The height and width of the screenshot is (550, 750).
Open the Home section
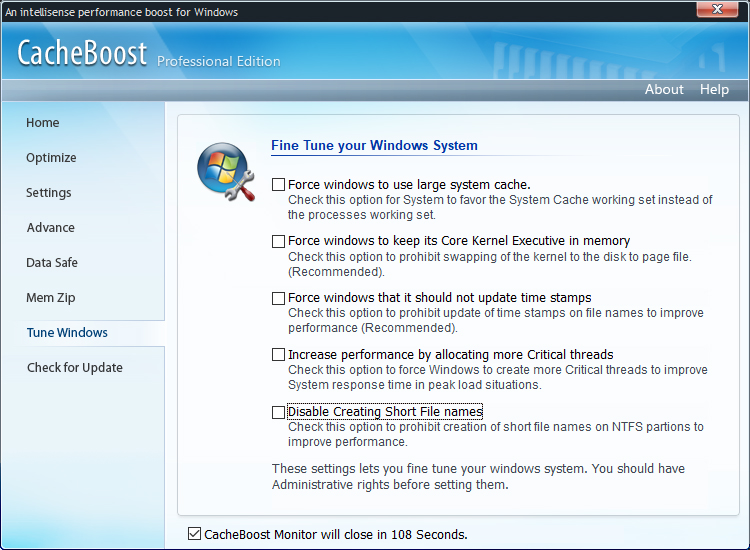click(x=43, y=123)
